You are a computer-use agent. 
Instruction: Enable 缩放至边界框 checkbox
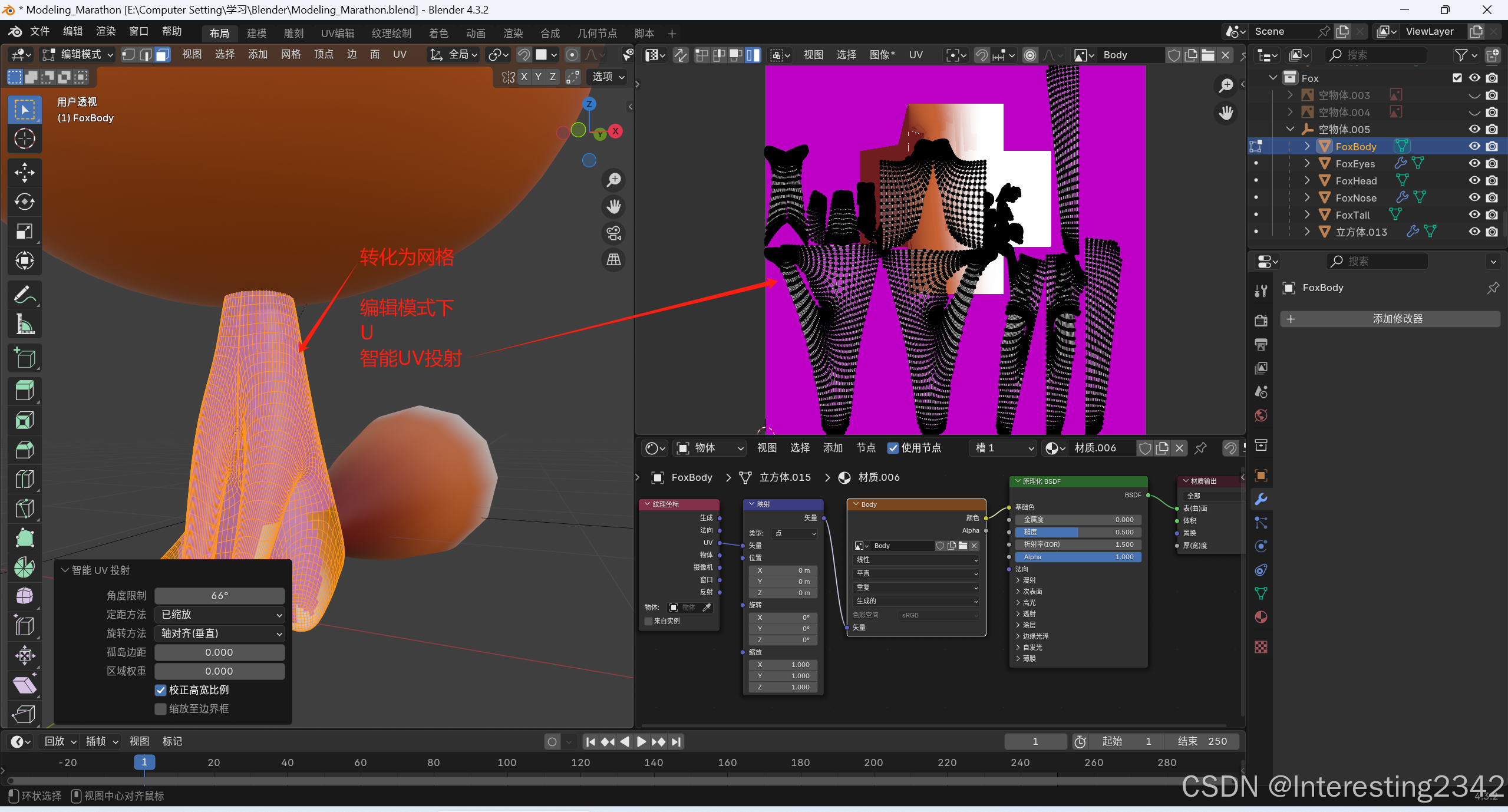tap(160, 709)
